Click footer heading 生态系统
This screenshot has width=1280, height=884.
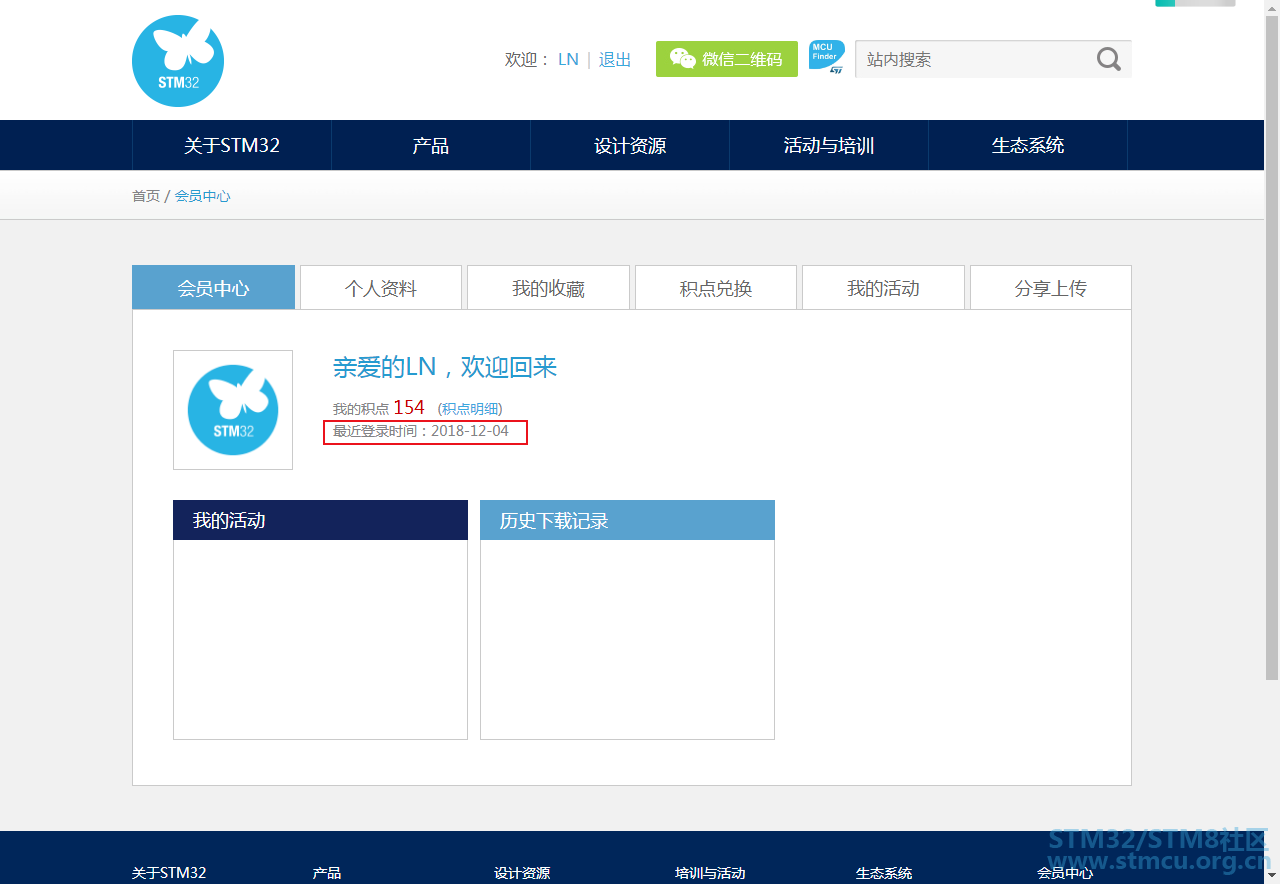pos(884,873)
